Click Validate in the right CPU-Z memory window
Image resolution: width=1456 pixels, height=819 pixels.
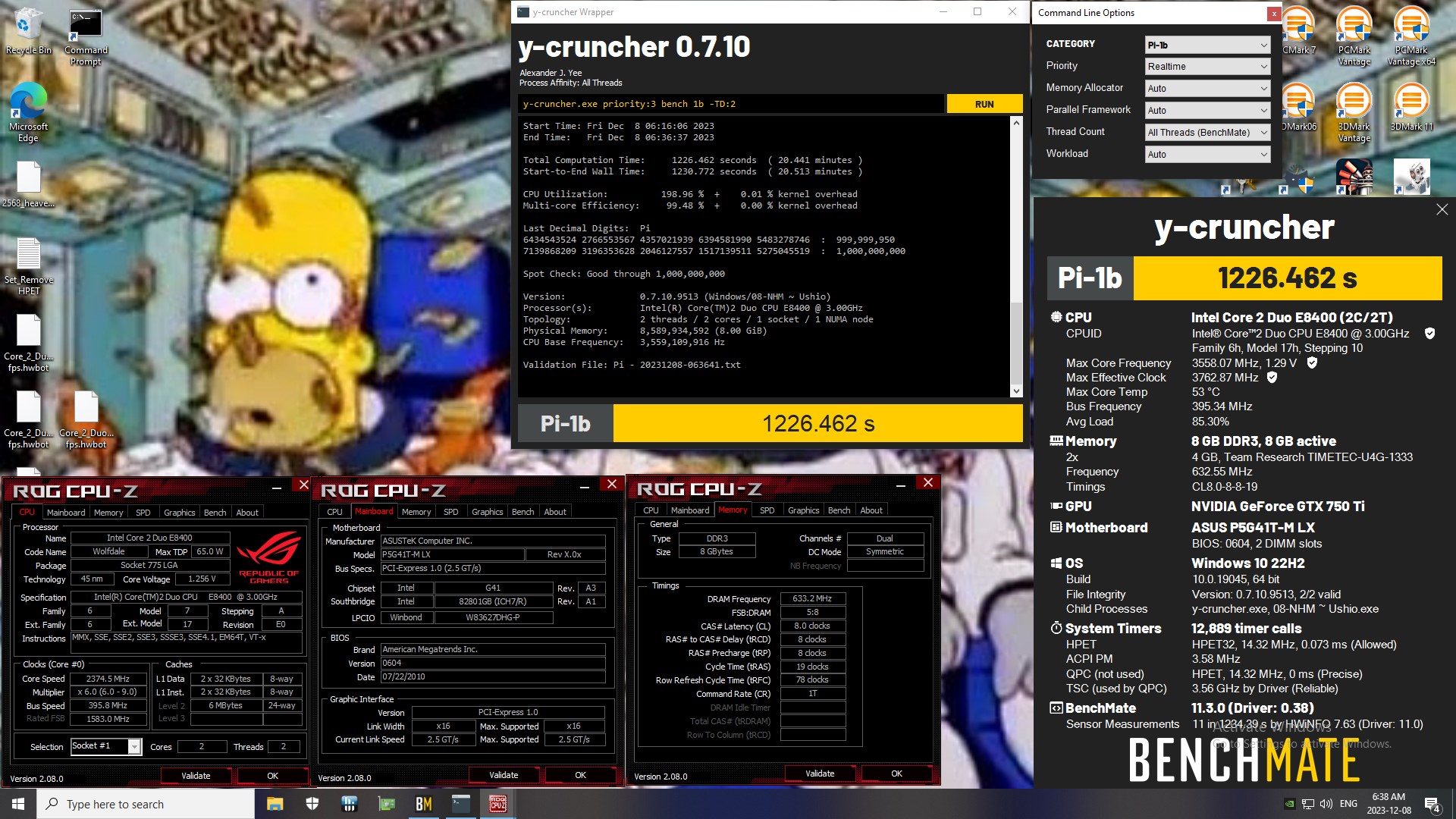[x=820, y=773]
